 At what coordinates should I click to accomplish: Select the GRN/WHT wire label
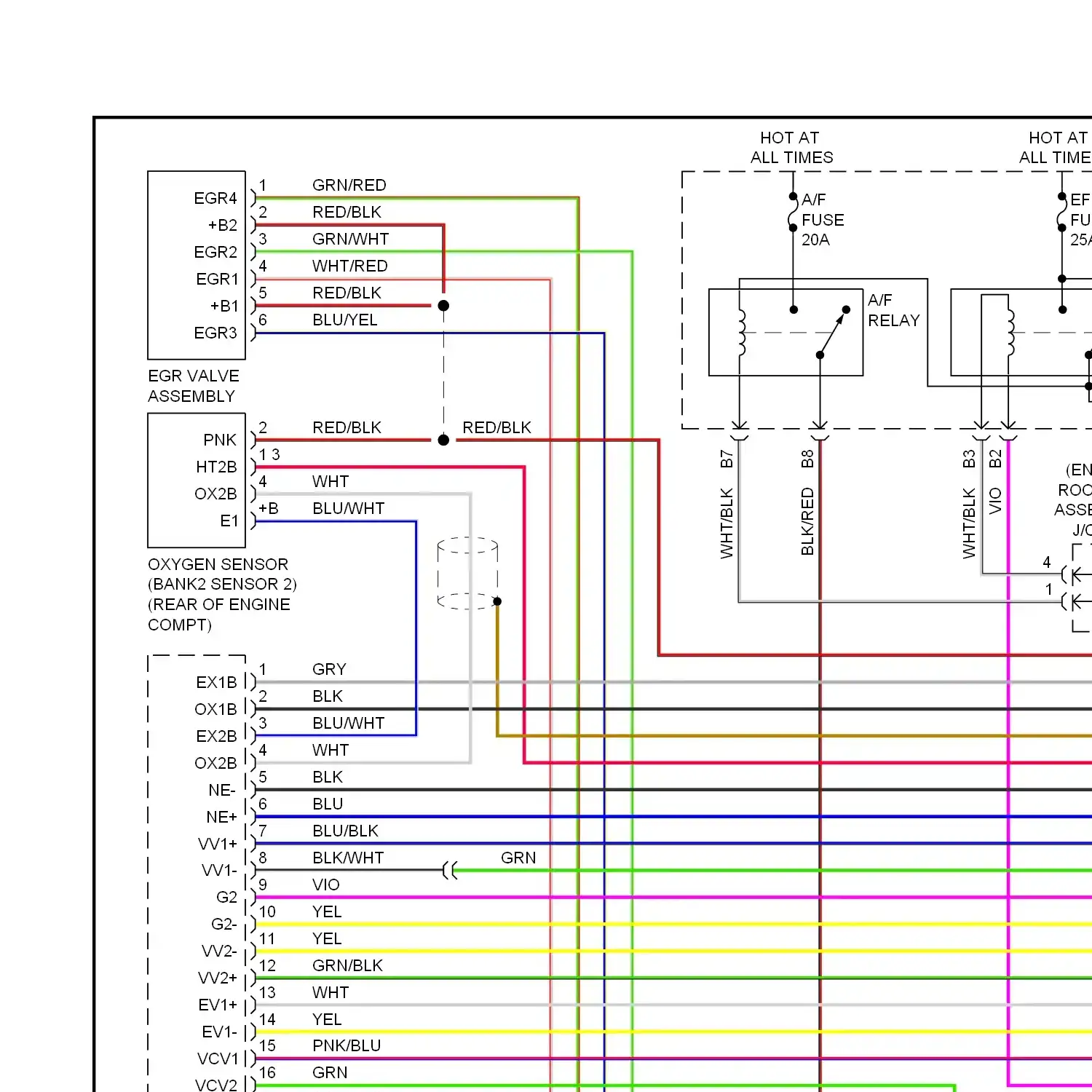pyautogui.click(x=350, y=239)
